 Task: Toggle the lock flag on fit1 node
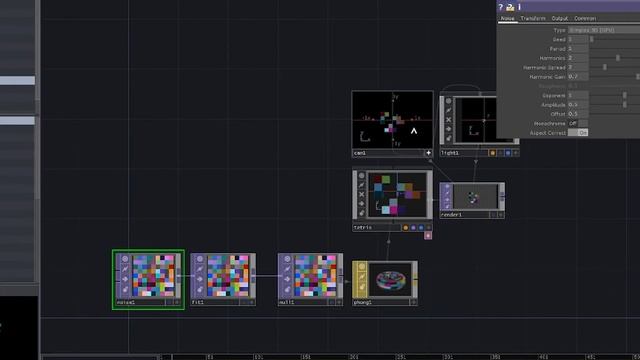tap(200, 290)
